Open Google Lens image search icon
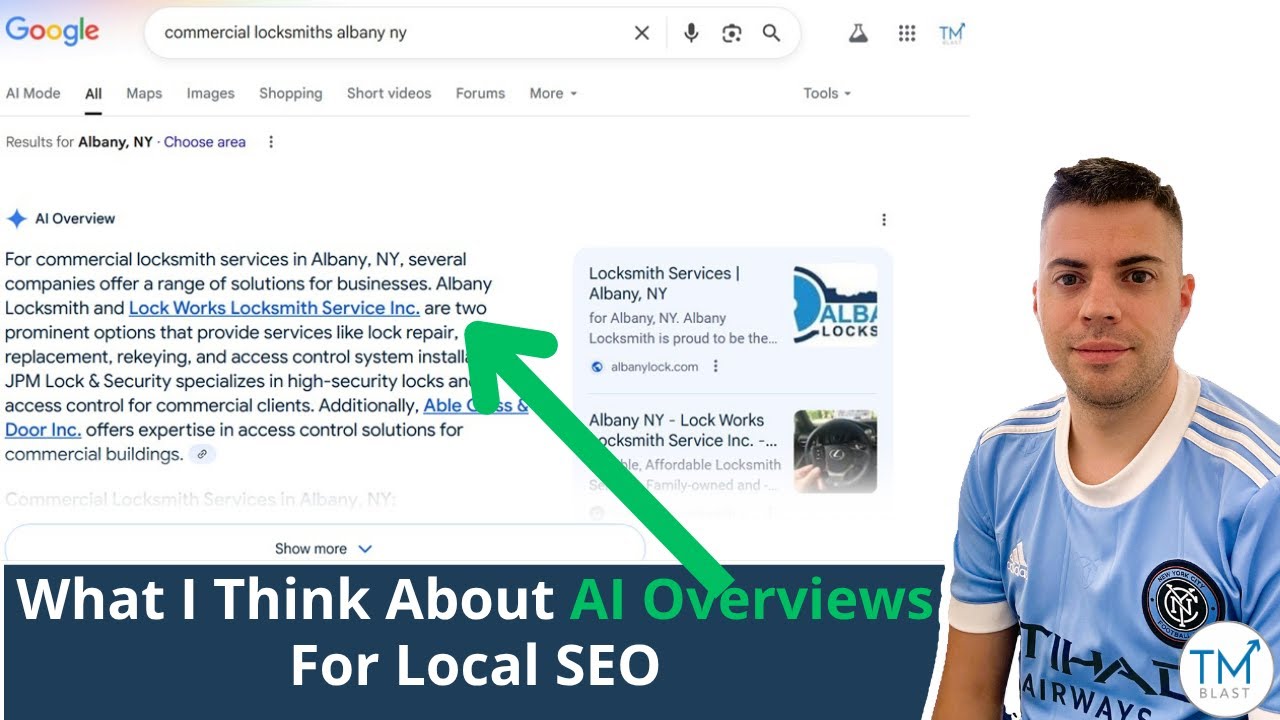1280x720 pixels. [x=732, y=33]
